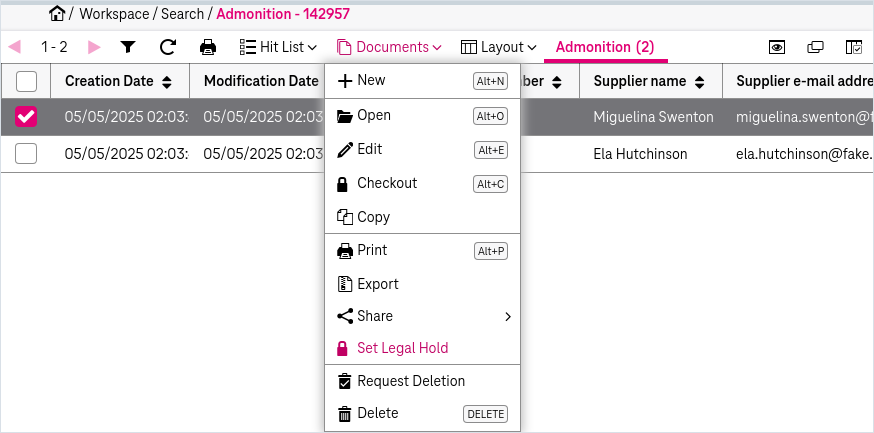Click the toolbar printer icon
Screen dimensions: 874x433
click(208, 47)
